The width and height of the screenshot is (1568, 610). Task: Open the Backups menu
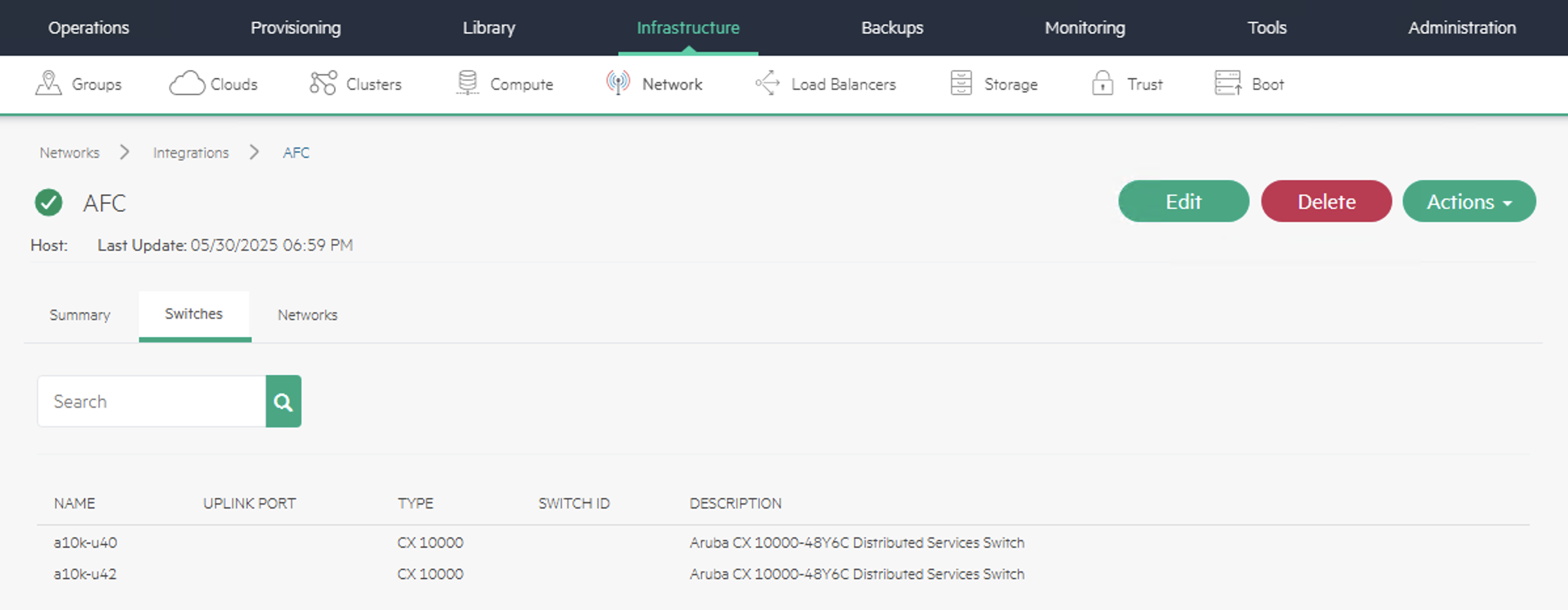(892, 27)
